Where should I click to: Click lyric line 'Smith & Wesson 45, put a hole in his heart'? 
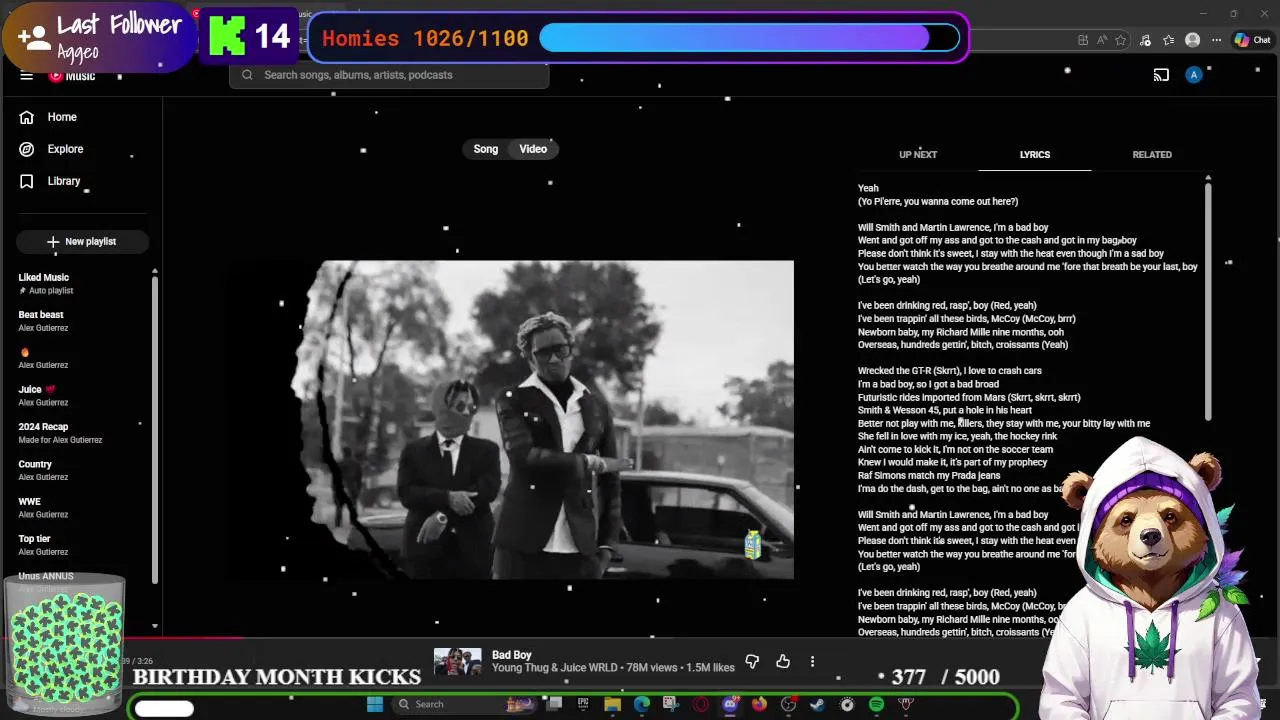pyautogui.click(x=944, y=410)
